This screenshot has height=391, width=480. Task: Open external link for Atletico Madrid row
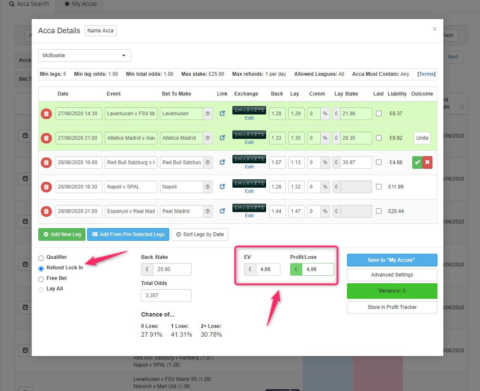[222, 138]
